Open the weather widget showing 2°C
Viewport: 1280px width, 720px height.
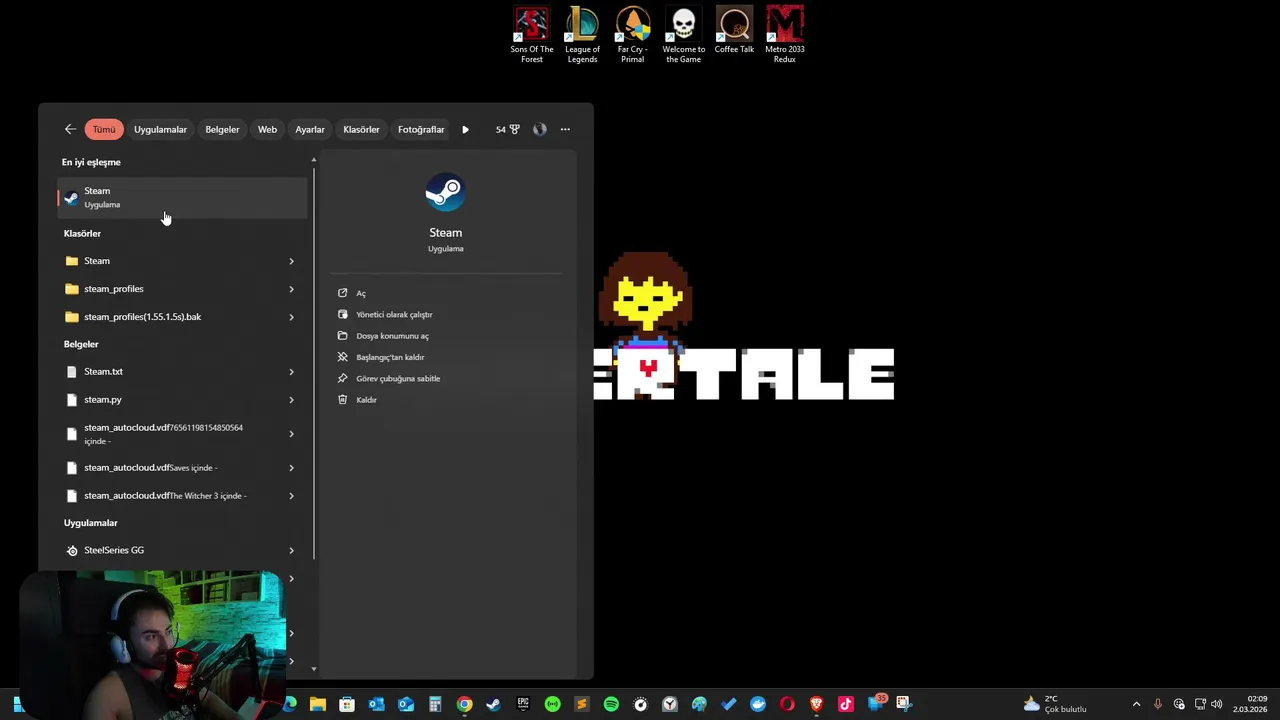pos(1055,704)
